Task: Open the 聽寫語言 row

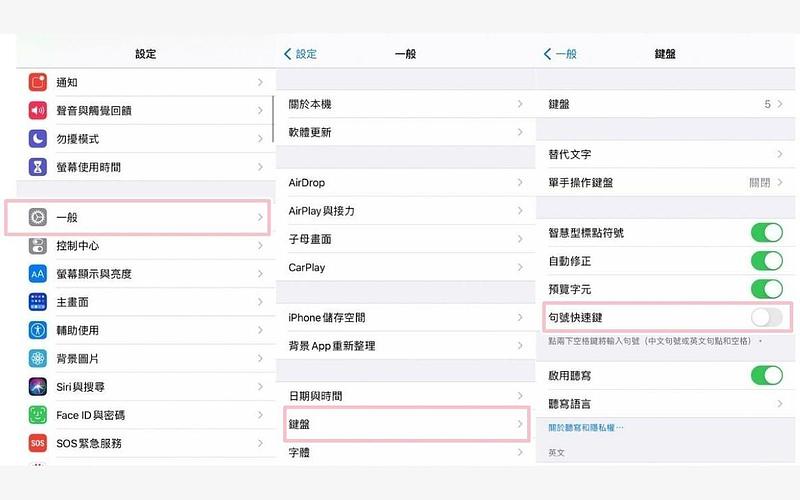Action: (664, 403)
